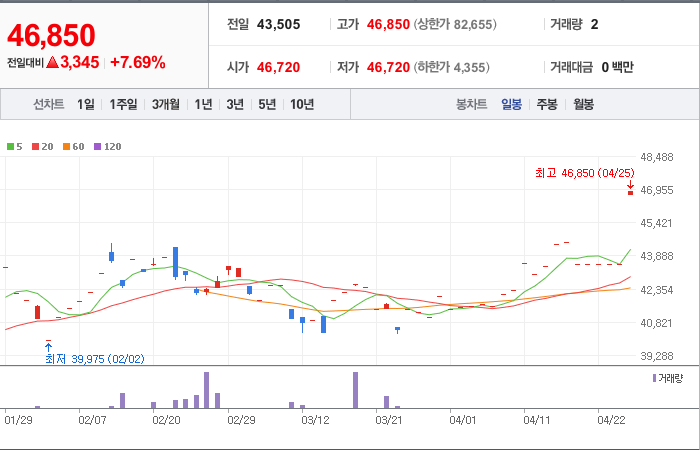This screenshot has height=450, width=700.
Task: Click the 04/11 date axis label
Action: [x=537, y=420]
